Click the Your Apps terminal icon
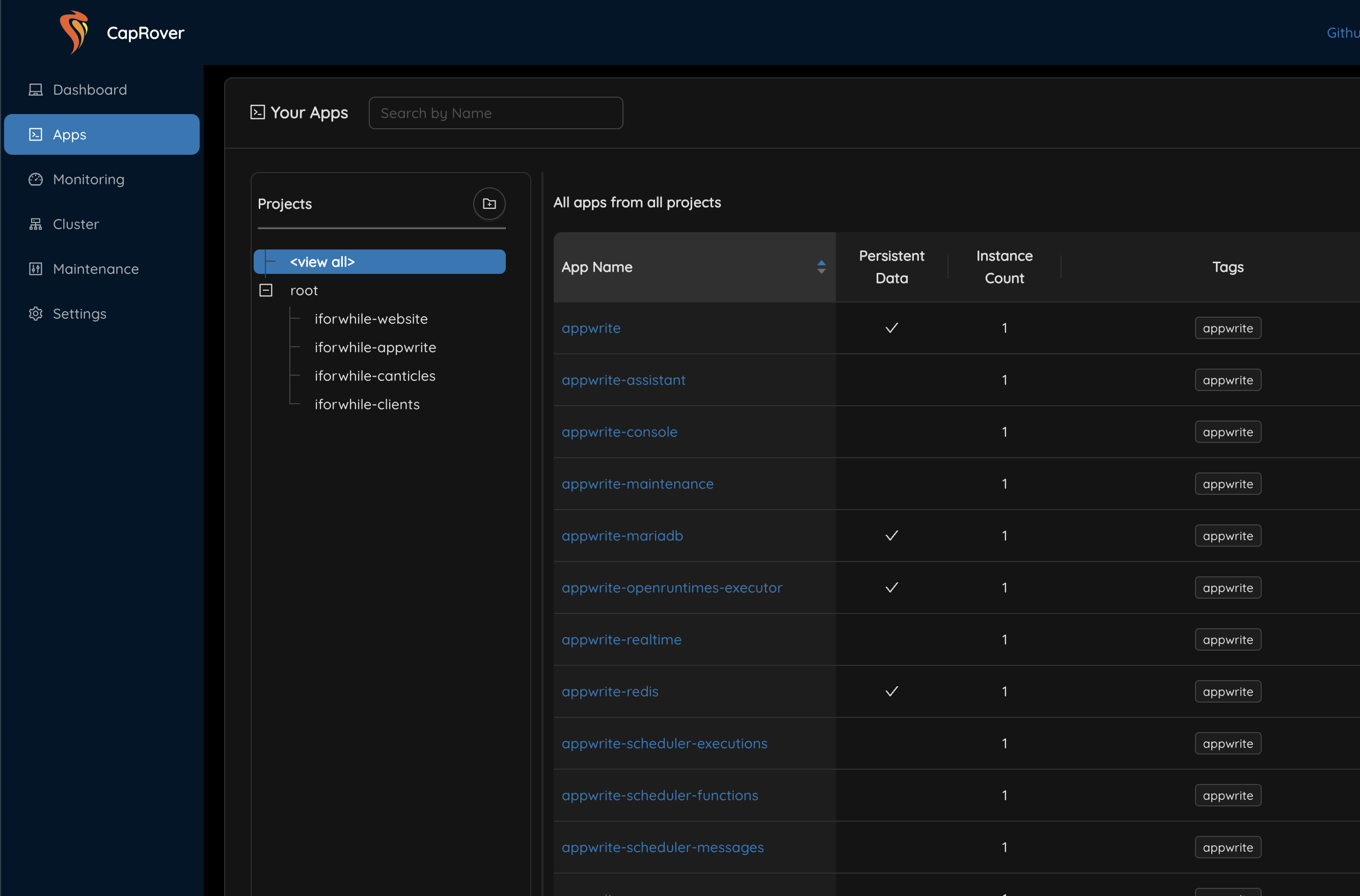Viewport: 1360px width, 896px height. coord(258,113)
